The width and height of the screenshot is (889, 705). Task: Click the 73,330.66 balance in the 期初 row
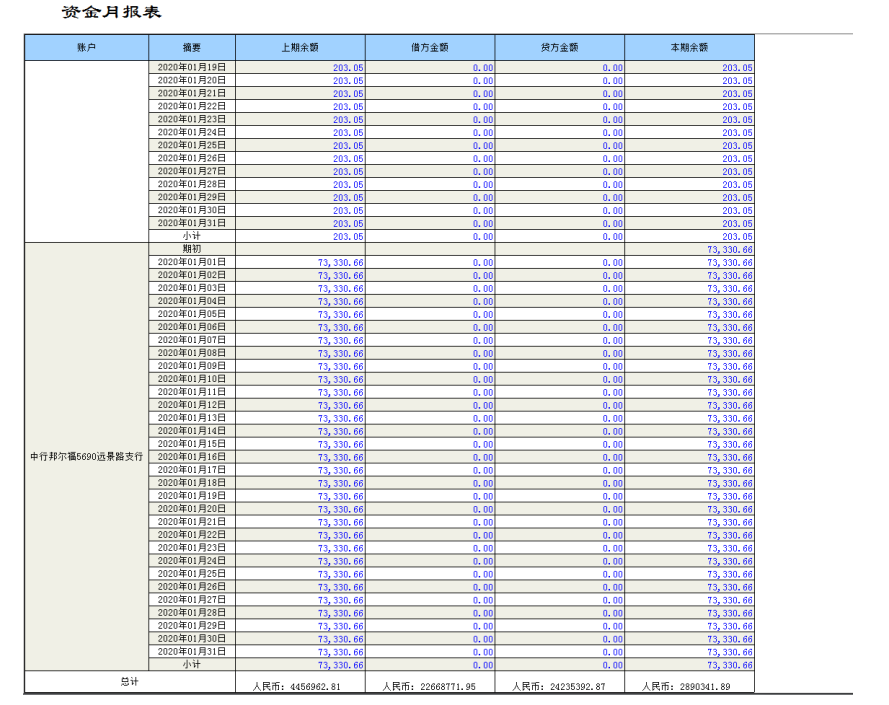pos(730,250)
